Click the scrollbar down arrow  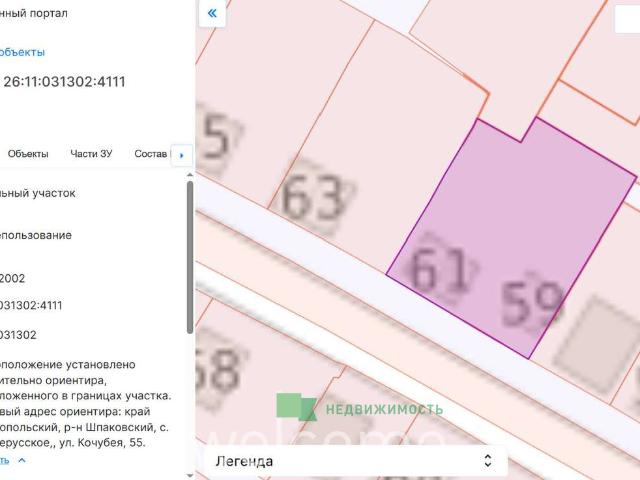[190, 476]
